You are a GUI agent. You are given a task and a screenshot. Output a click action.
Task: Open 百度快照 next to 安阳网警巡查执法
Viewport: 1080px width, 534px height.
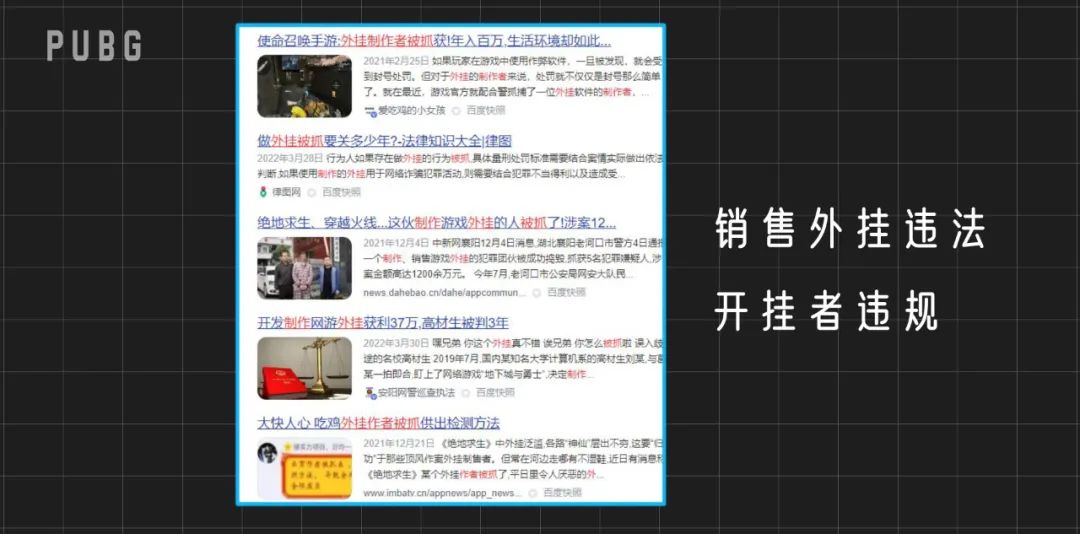coord(495,393)
